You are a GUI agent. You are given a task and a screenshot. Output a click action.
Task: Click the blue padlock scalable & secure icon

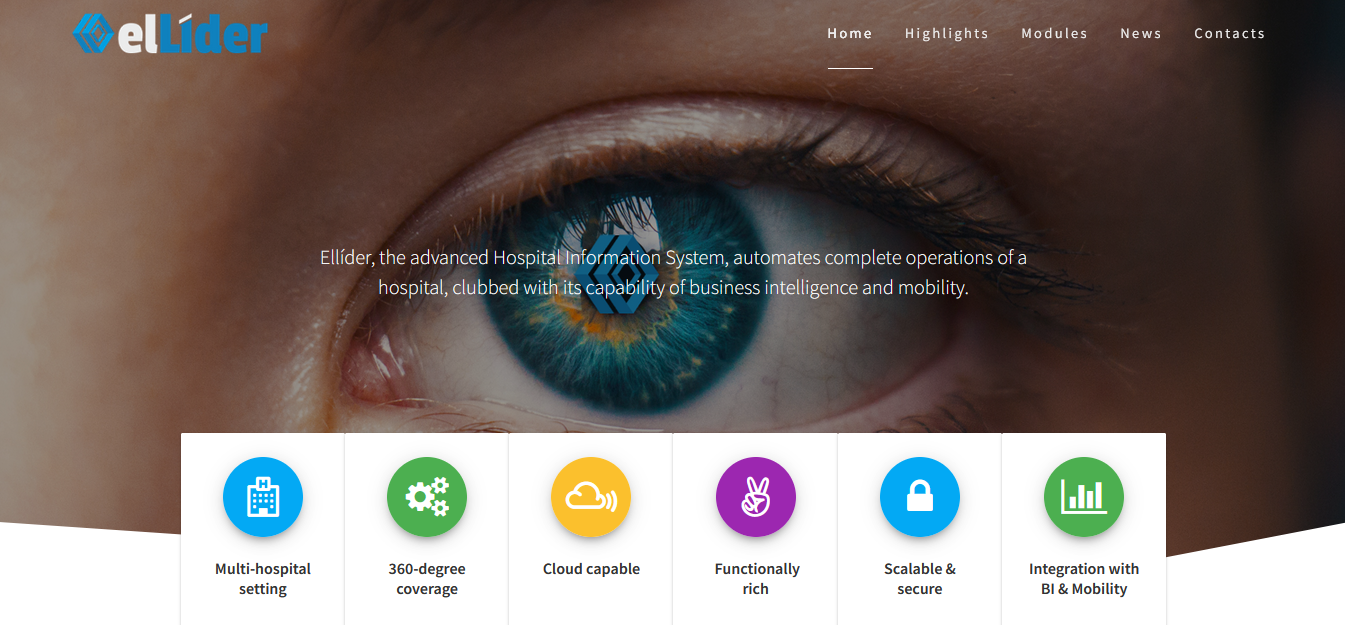[x=920, y=497]
